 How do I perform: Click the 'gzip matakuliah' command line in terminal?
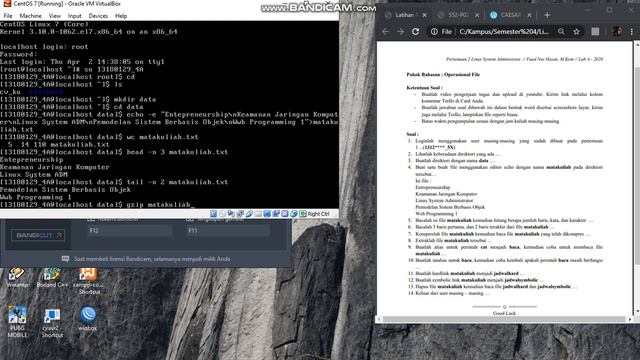pos(98,204)
